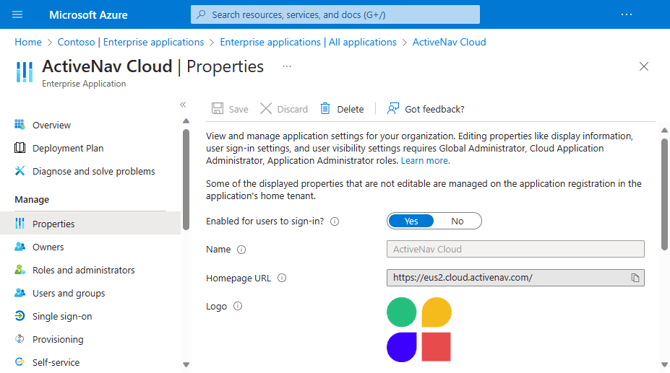The width and height of the screenshot is (670, 373).
Task: Click the Diagnose and solve problems wrench icon
Action: (20, 170)
